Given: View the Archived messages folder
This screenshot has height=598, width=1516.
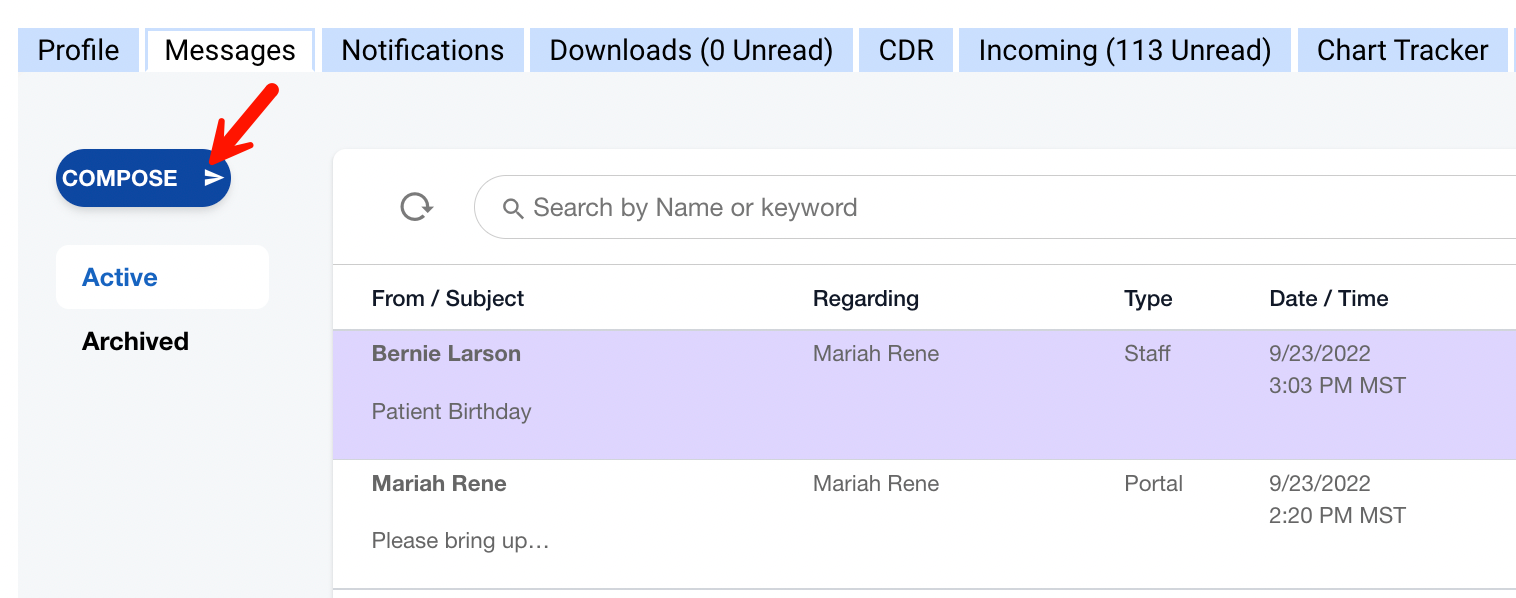Looking at the screenshot, I should click(135, 341).
